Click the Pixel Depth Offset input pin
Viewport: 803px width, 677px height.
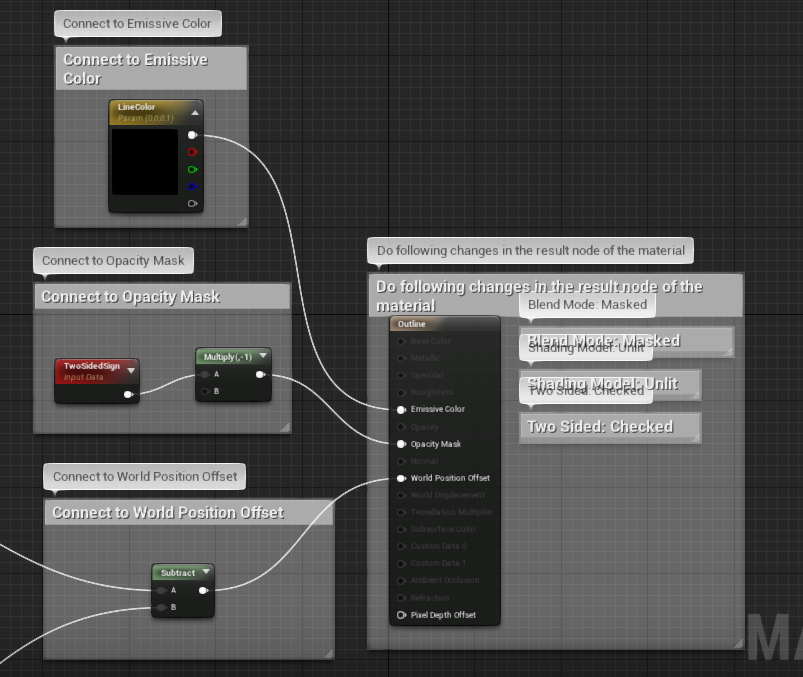[x=402, y=615]
